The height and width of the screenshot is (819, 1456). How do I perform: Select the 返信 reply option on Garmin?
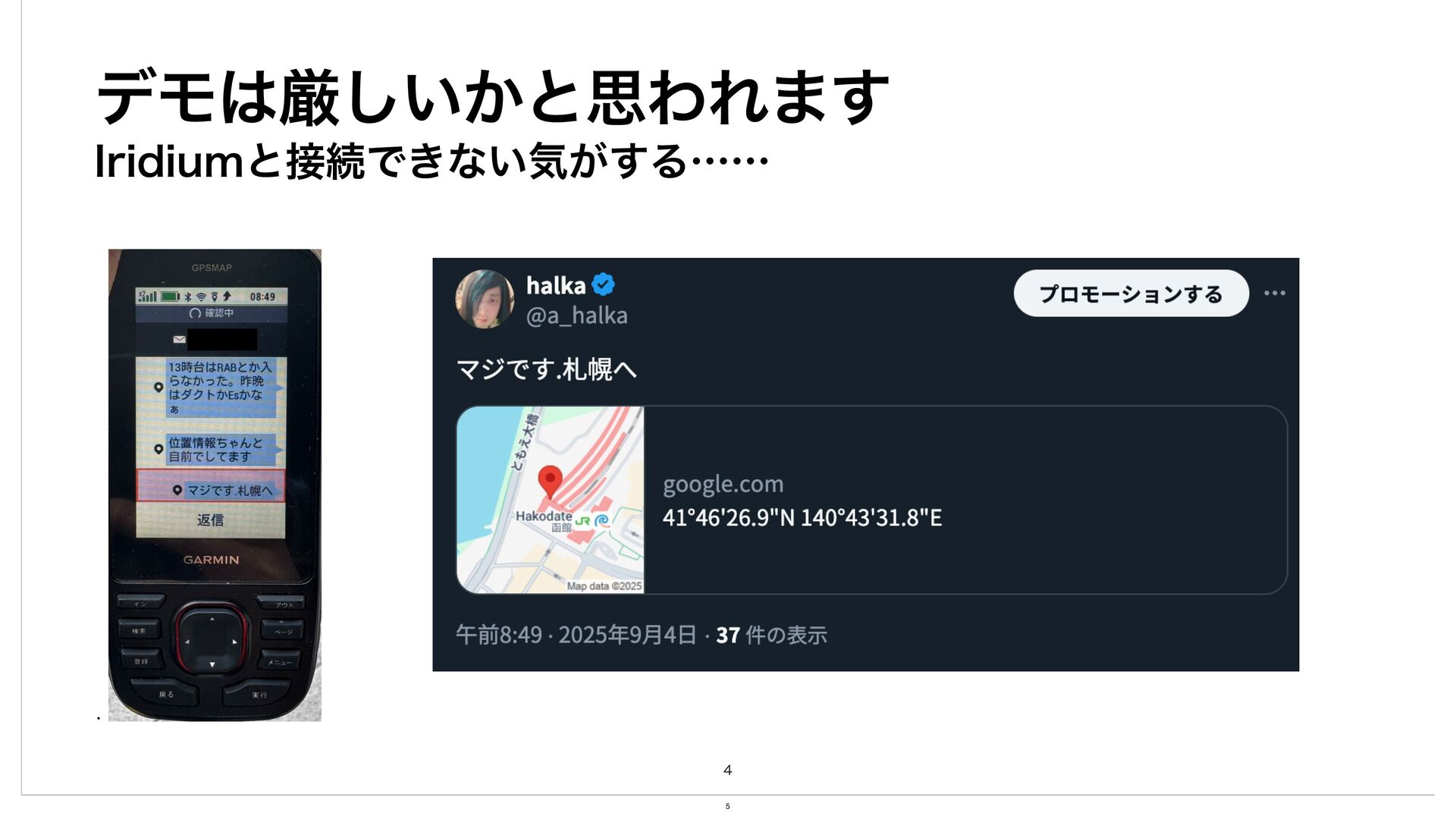click(x=211, y=519)
